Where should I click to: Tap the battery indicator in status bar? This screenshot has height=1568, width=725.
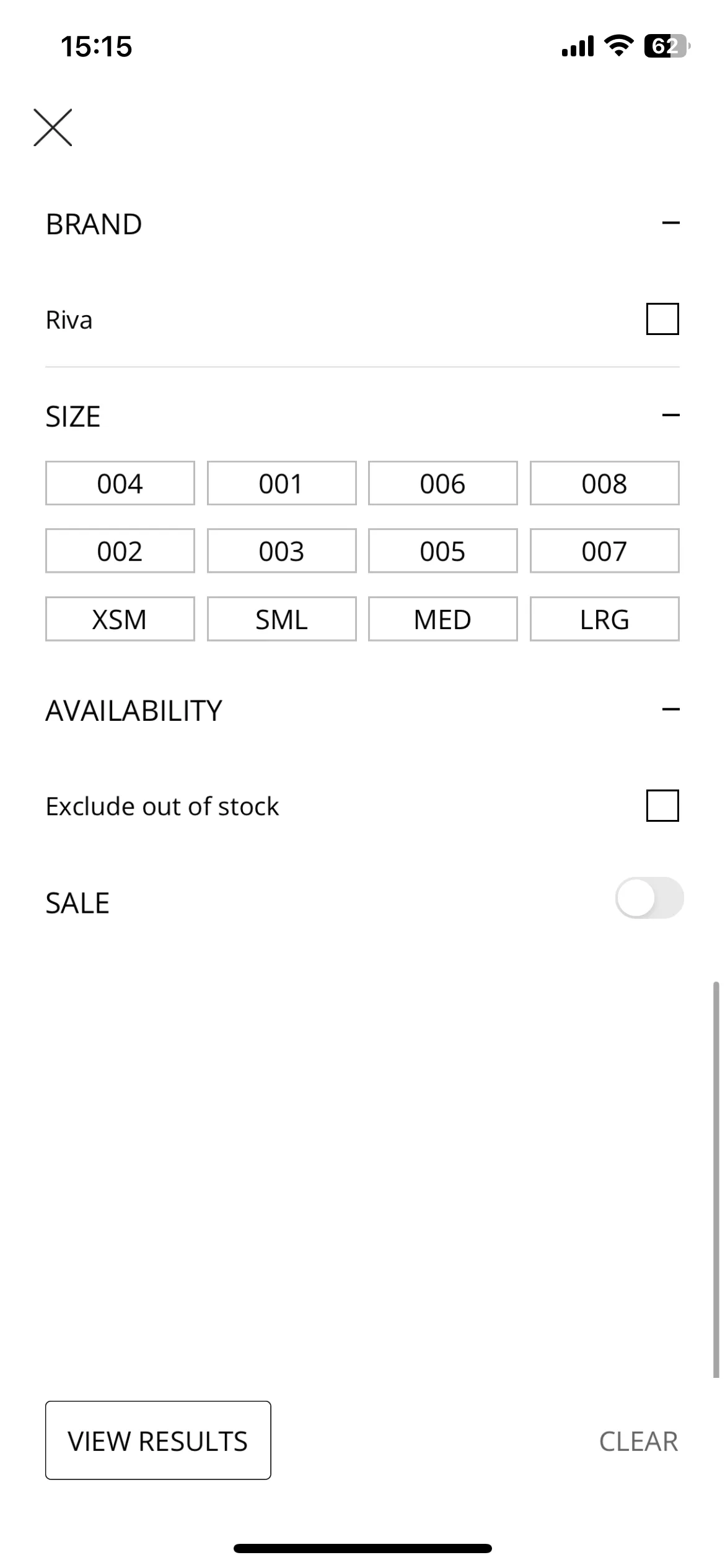click(x=667, y=46)
